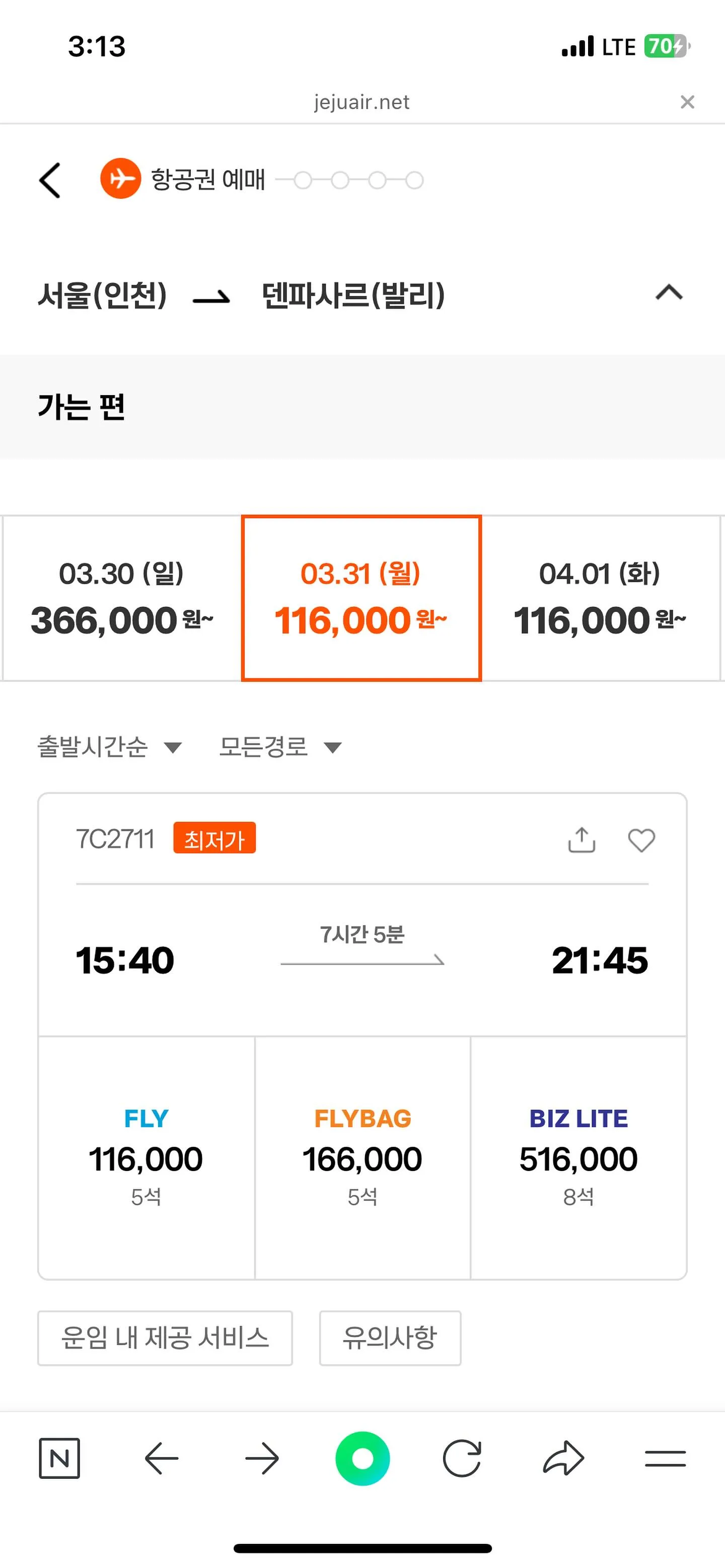This screenshot has height=1568, width=725.
Task: Switch to the 04.01 (화) date tab
Action: [x=600, y=596]
